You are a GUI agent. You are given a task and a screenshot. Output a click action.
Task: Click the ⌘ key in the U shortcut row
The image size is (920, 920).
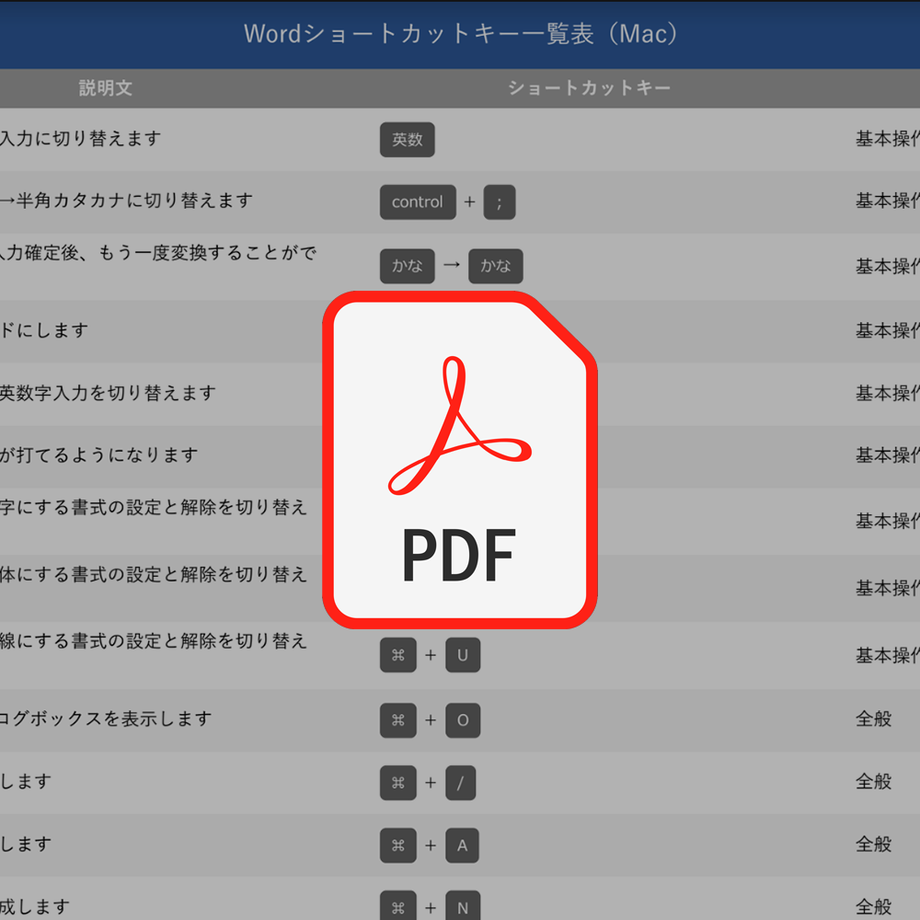tap(398, 655)
